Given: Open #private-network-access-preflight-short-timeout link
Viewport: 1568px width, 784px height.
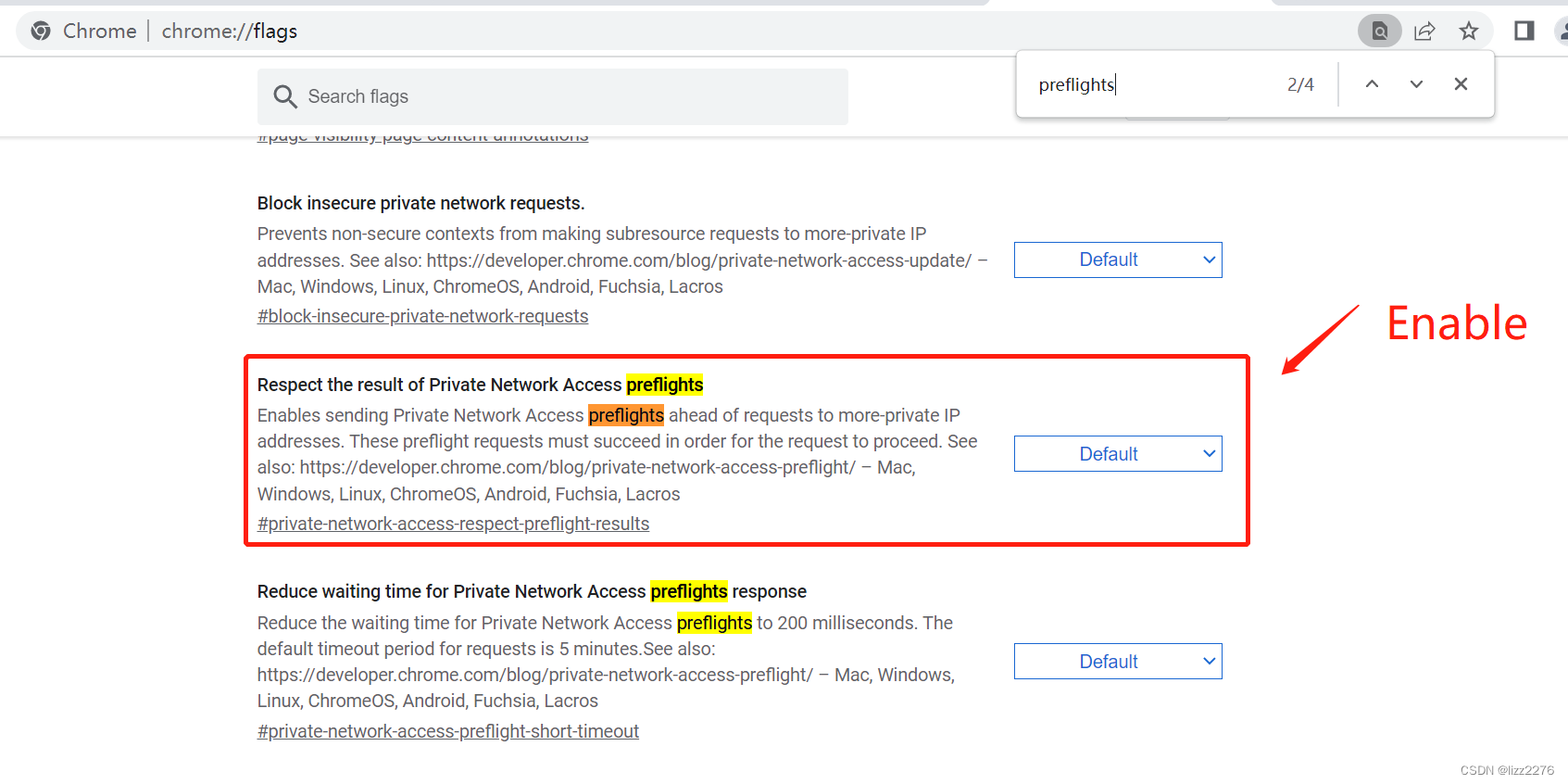Looking at the screenshot, I should (448, 731).
